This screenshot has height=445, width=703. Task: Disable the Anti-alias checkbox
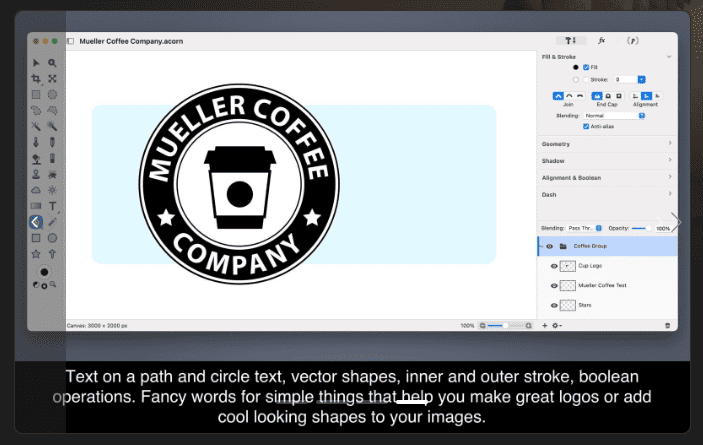(x=586, y=126)
